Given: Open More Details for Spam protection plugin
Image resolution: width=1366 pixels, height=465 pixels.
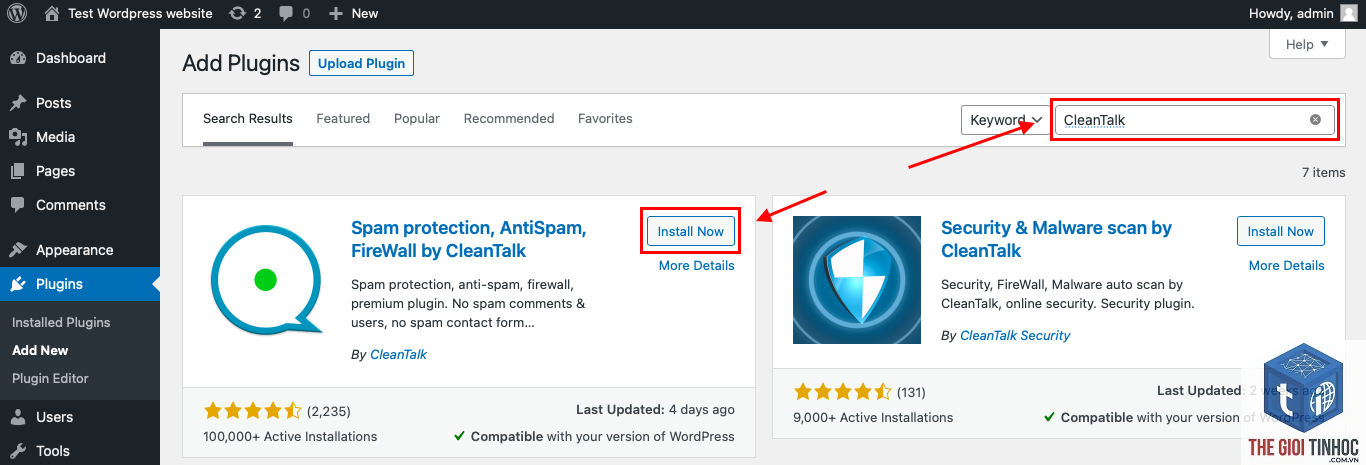Looking at the screenshot, I should pyautogui.click(x=697, y=265).
